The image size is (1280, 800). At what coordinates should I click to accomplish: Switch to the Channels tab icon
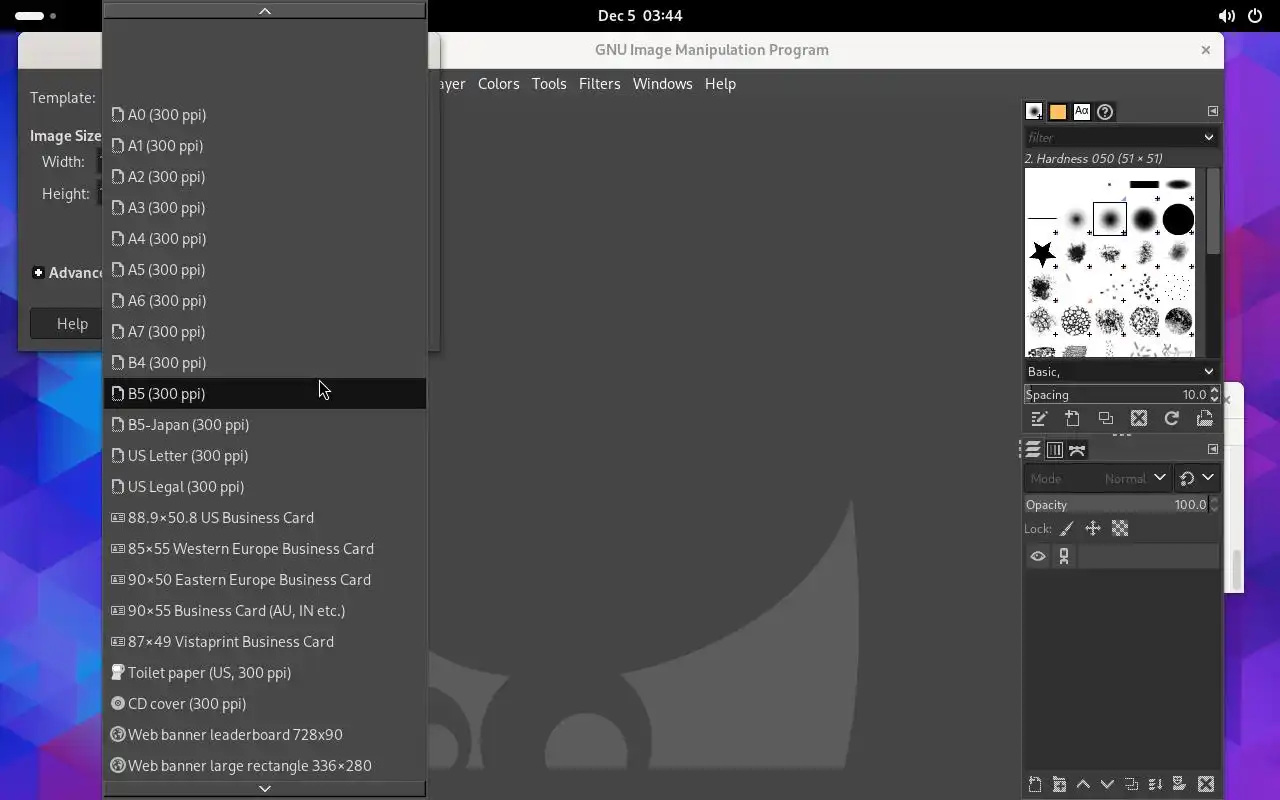pos(1054,450)
